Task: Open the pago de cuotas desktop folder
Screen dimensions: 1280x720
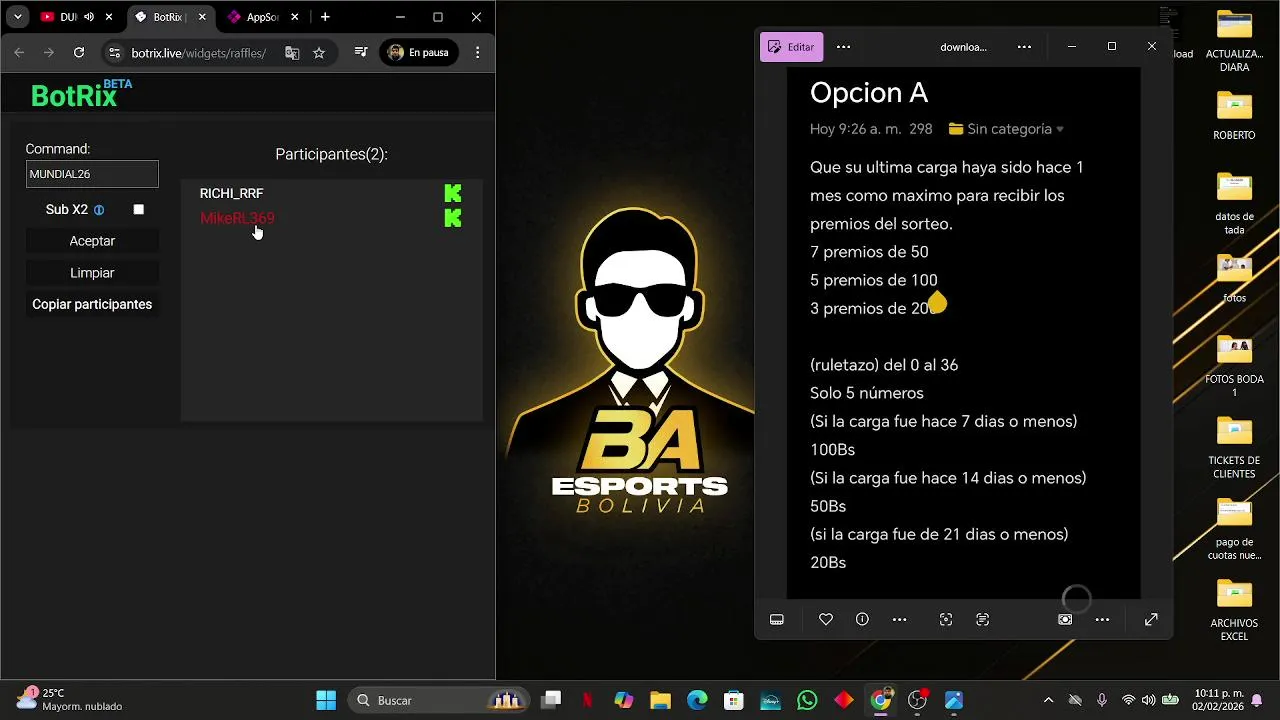Action: [x=1234, y=530]
